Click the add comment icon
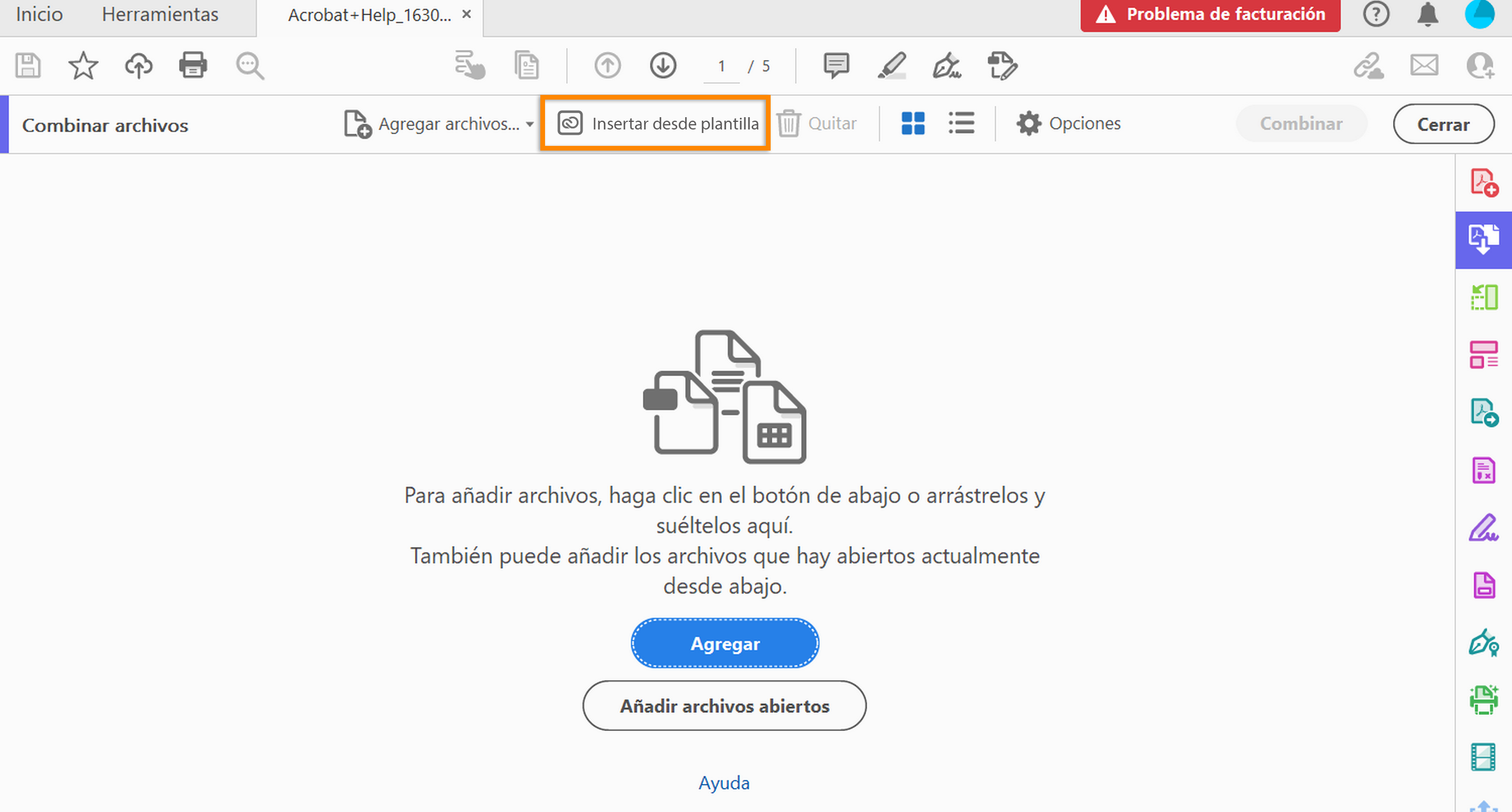Image resolution: width=1512 pixels, height=812 pixels. click(x=836, y=65)
